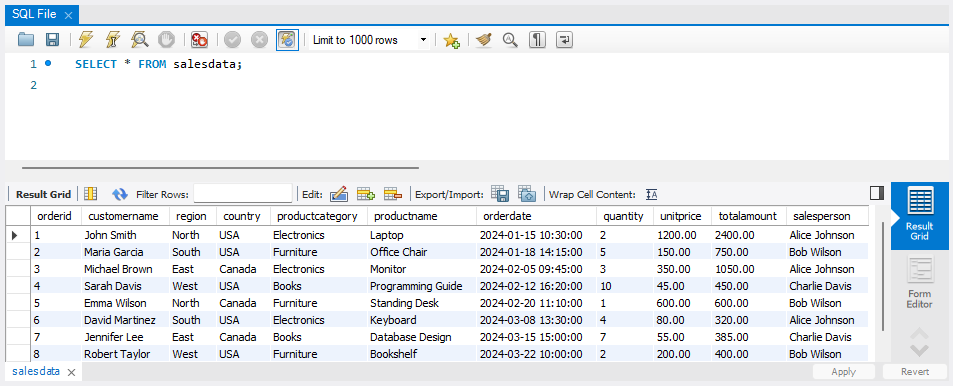Click the editor horizontal scrollbar
Screen dimensions: 953x386
(x=220, y=167)
